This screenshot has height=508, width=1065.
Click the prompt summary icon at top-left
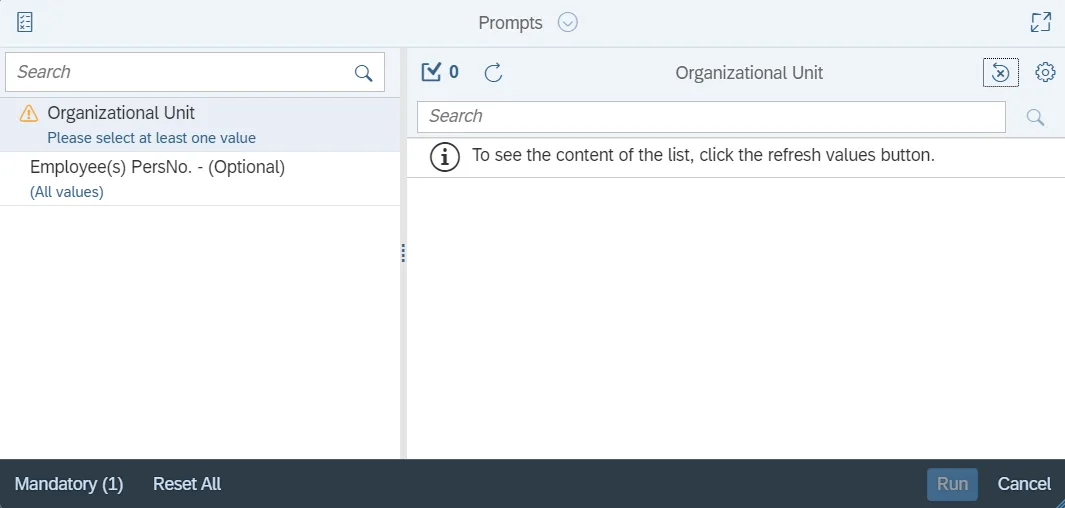pos(25,22)
